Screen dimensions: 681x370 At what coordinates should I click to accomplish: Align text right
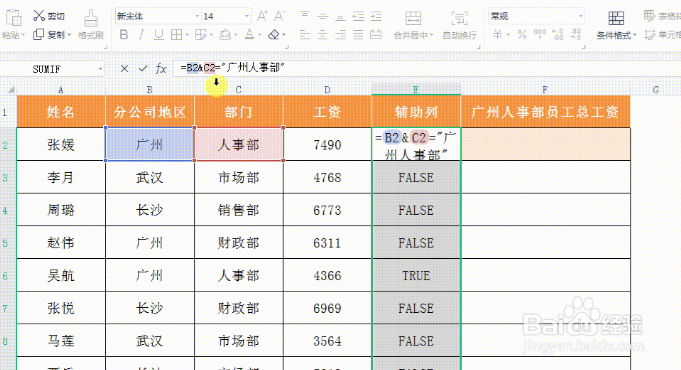[340, 34]
